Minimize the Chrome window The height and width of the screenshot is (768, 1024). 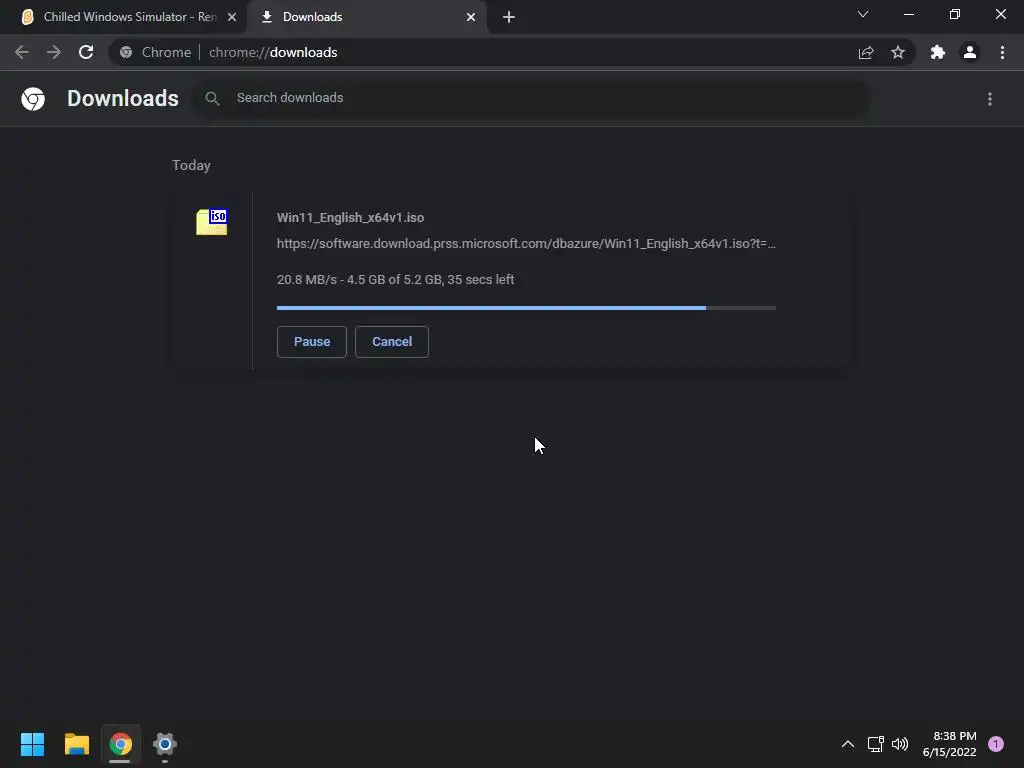coord(908,14)
